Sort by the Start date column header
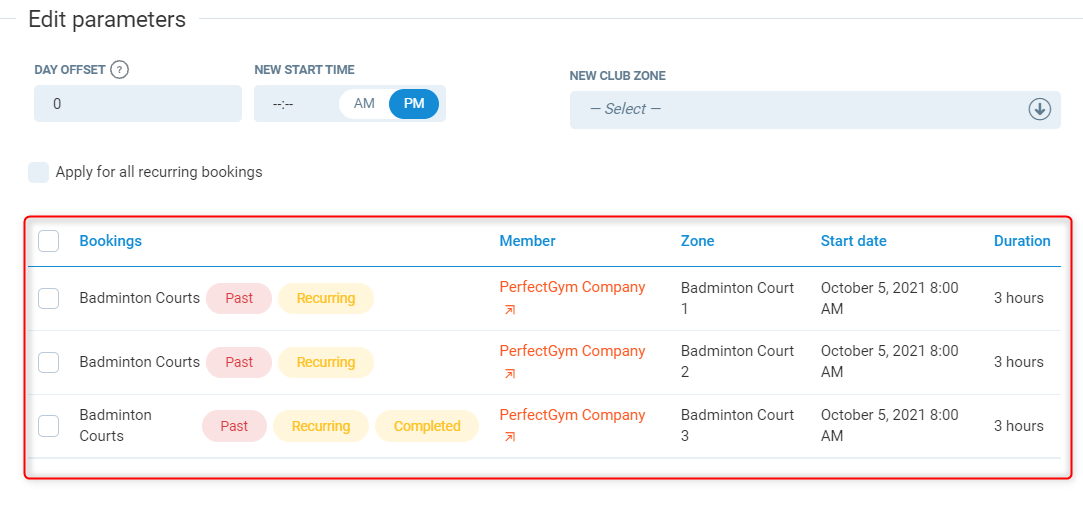 853,241
